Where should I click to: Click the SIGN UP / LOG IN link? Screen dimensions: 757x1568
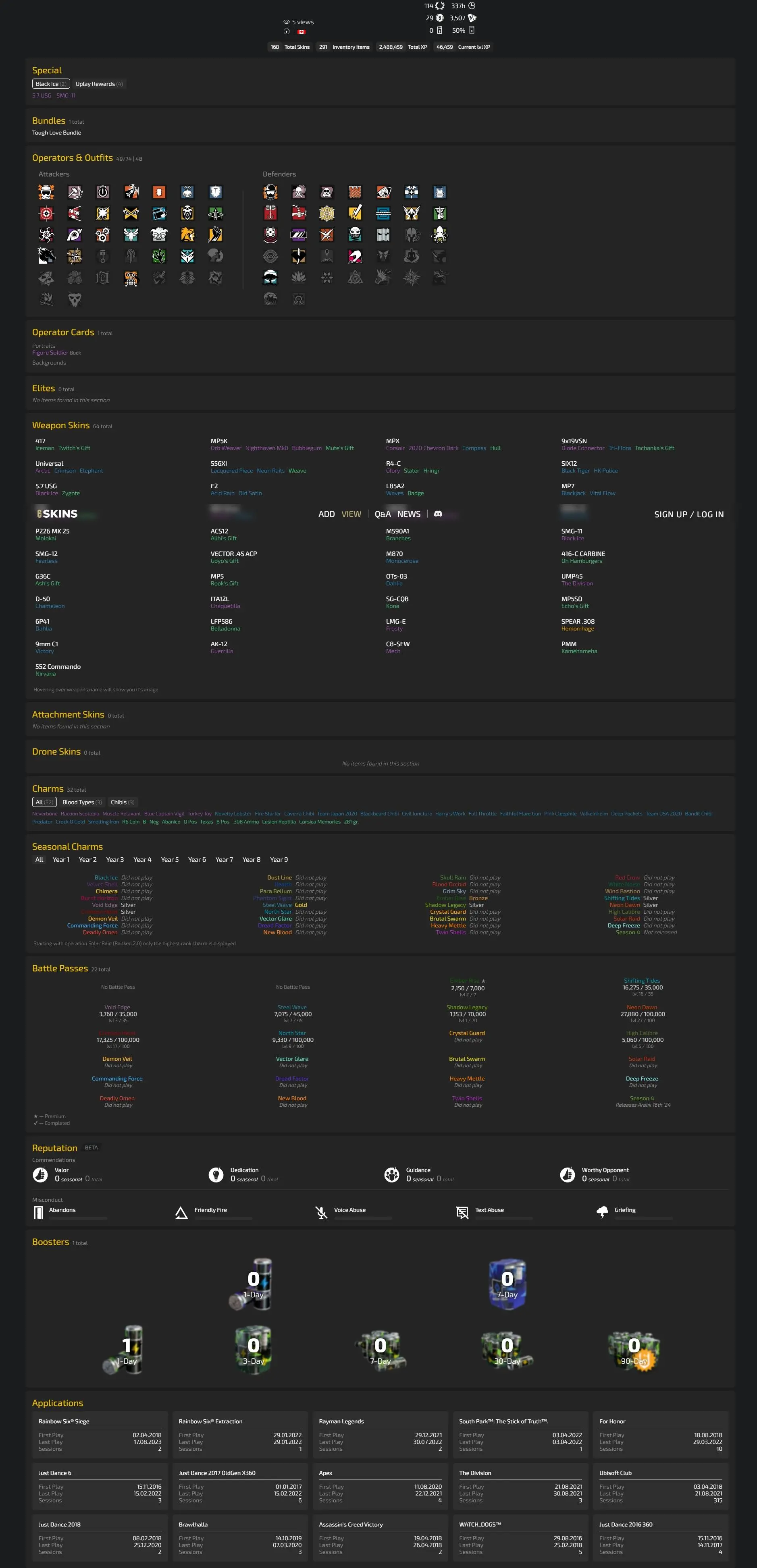689,514
